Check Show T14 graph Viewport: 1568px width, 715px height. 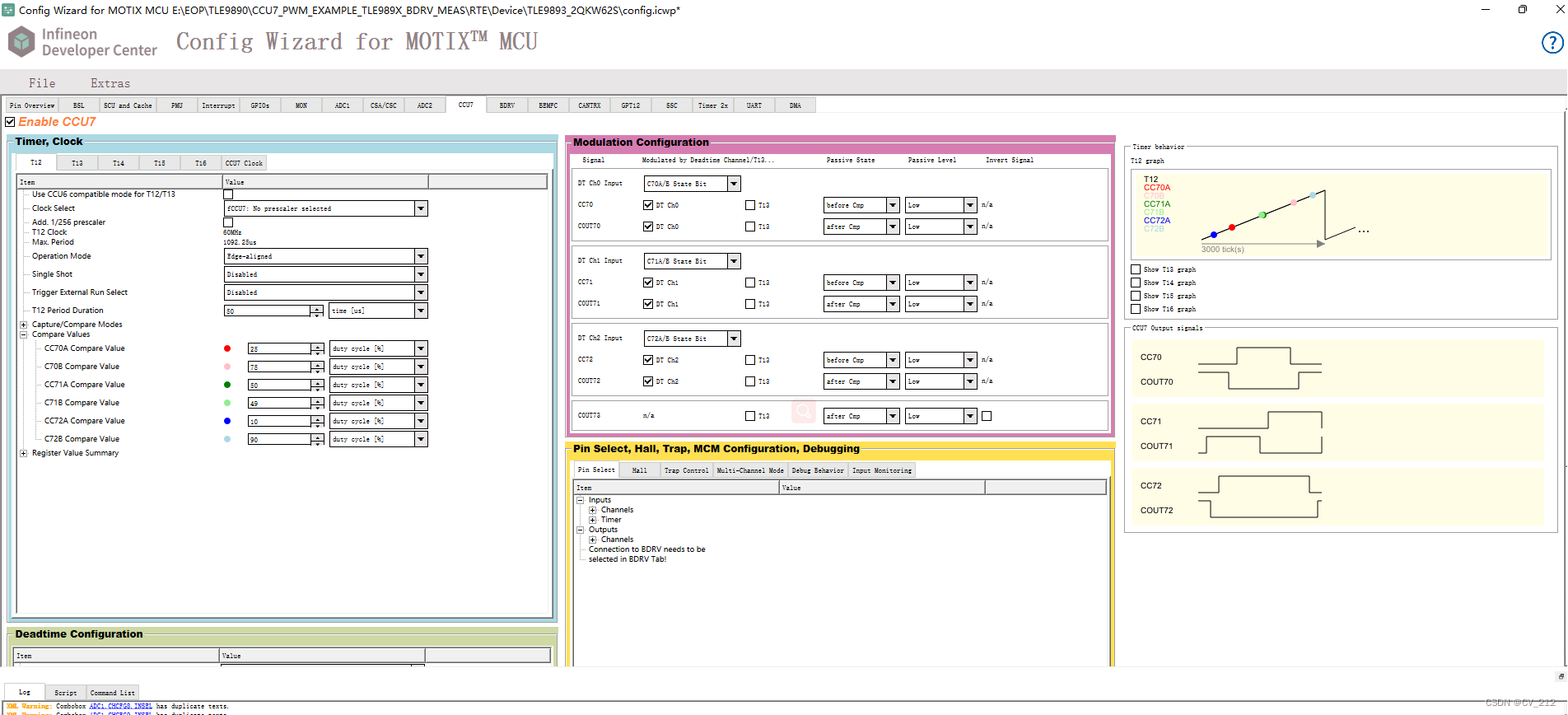1136,283
